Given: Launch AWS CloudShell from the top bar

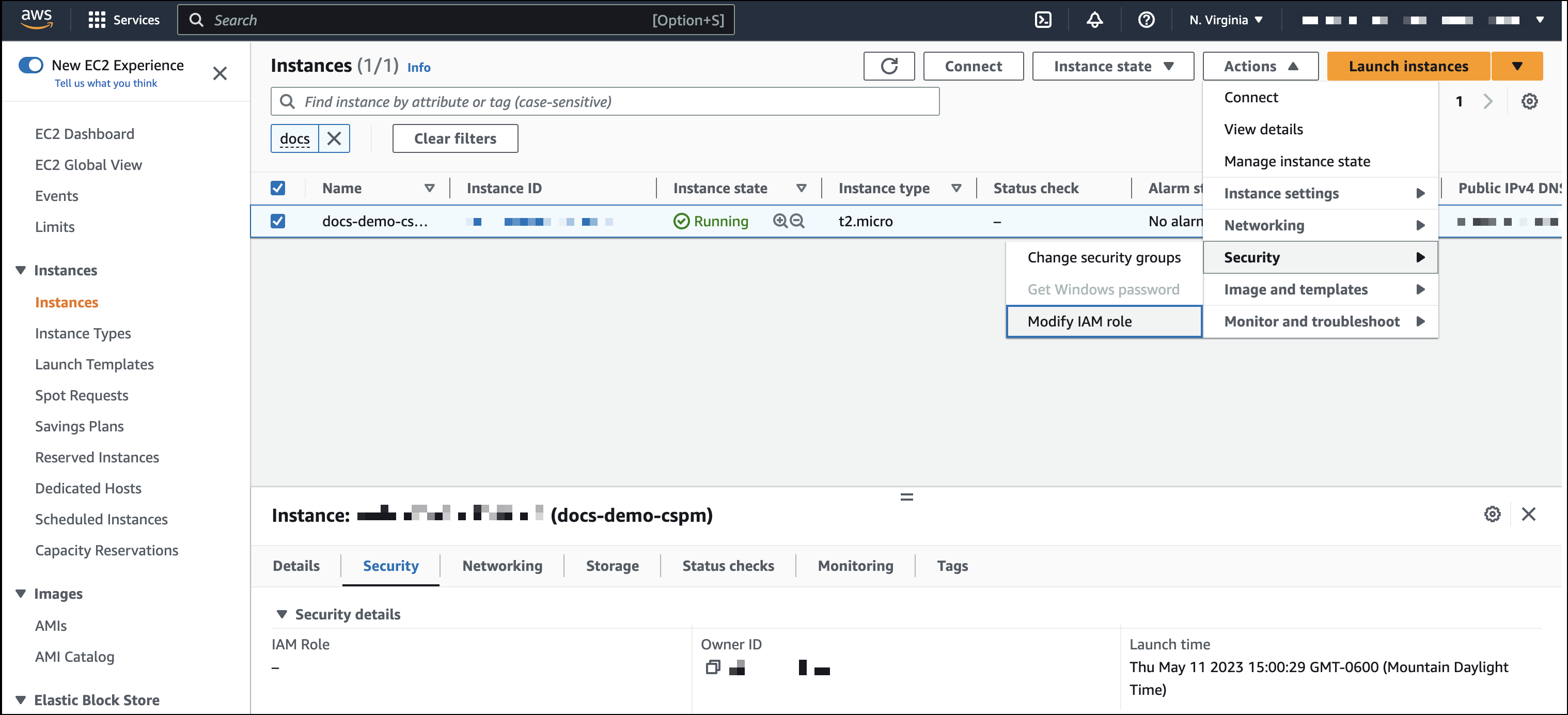Looking at the screenshot, I should click(1043, 20).
